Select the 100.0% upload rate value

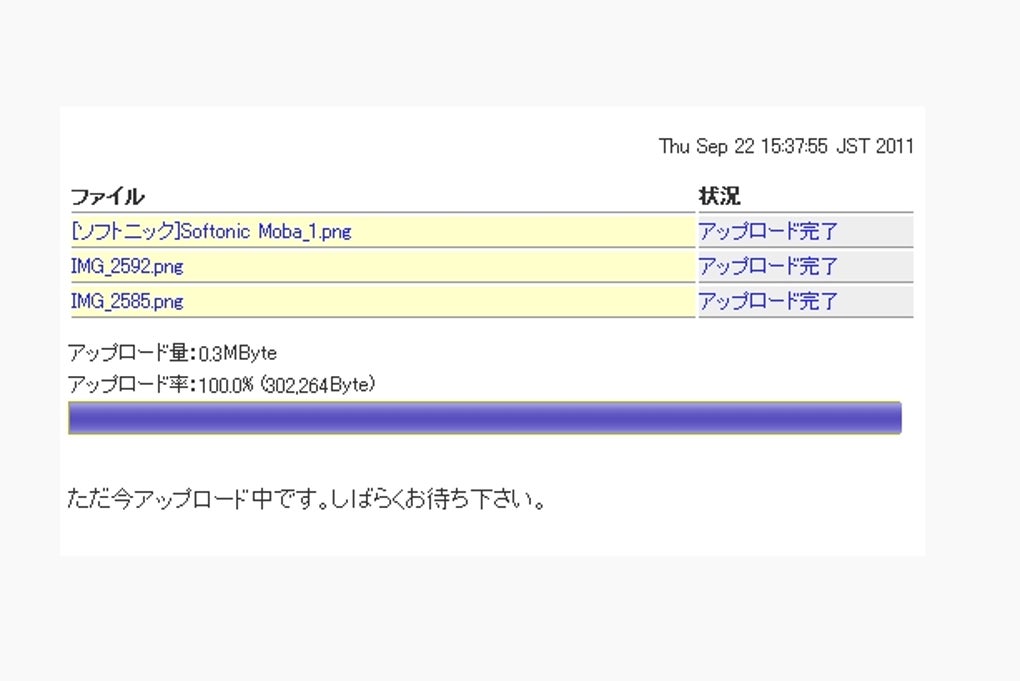(x=226, y=384)
